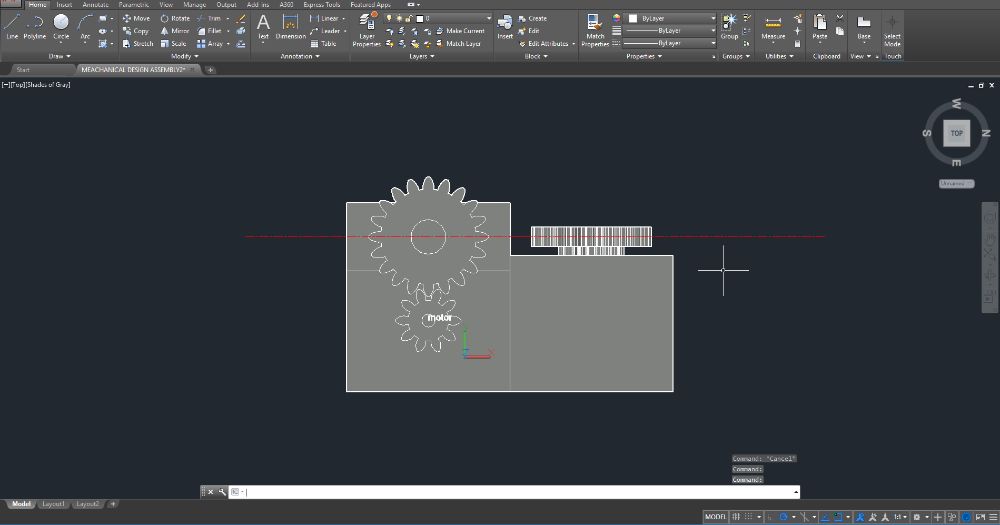Select the Text annotation tool
Image resolution: width=1000 pixels, height=525 pixels.
coord(263,27)
